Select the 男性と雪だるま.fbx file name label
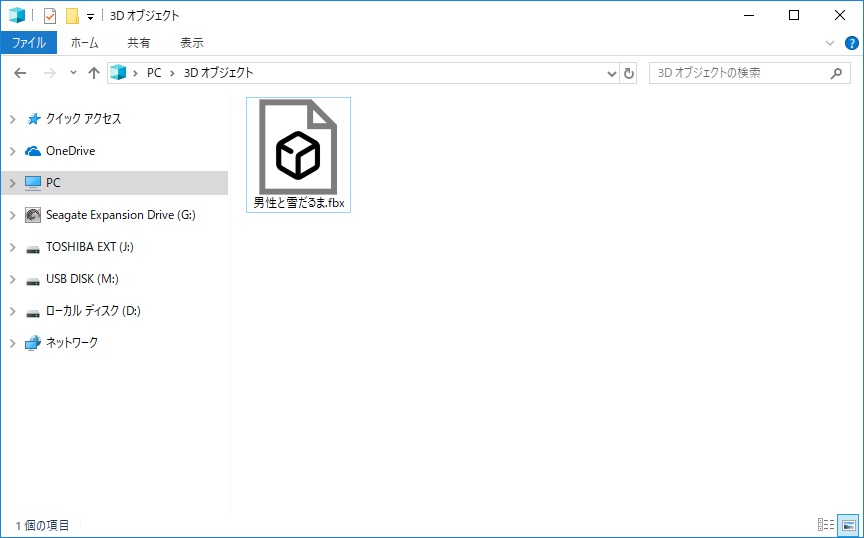This screenshot has height=538, width=864. coord(299,203)
